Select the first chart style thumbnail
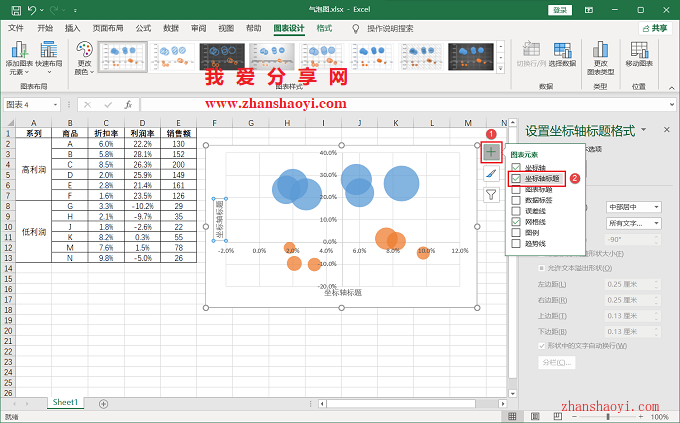Viewport: 680px width, 423px height. [123, 56]
